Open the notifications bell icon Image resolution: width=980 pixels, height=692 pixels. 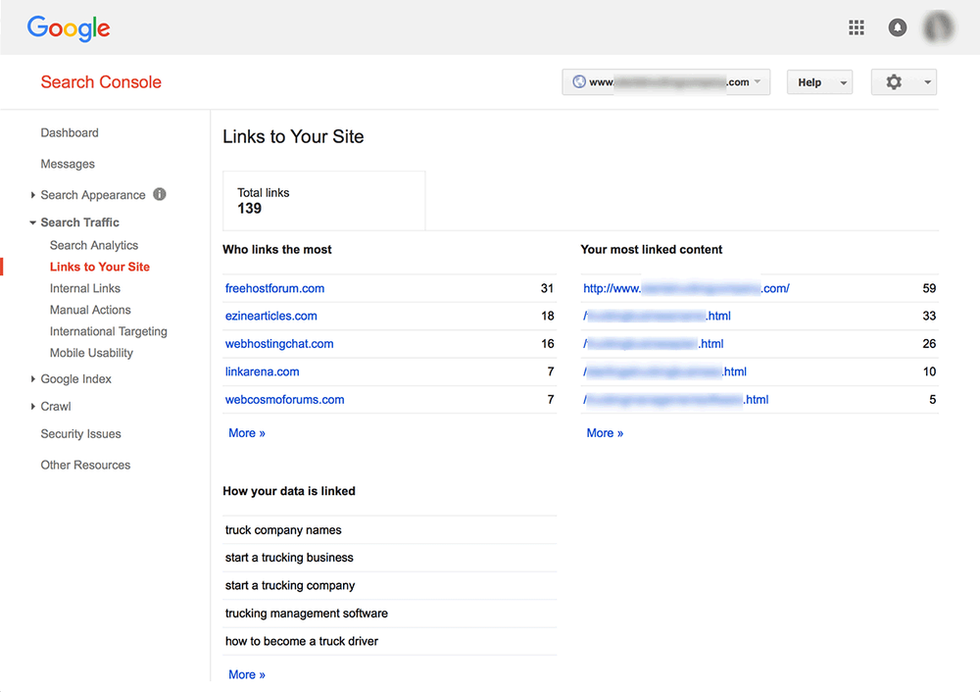pyautogui.click(x=898, y=28)
